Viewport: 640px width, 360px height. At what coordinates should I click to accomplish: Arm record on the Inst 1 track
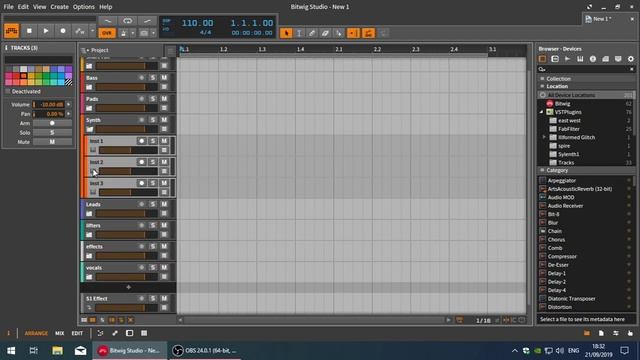[141, 141]
